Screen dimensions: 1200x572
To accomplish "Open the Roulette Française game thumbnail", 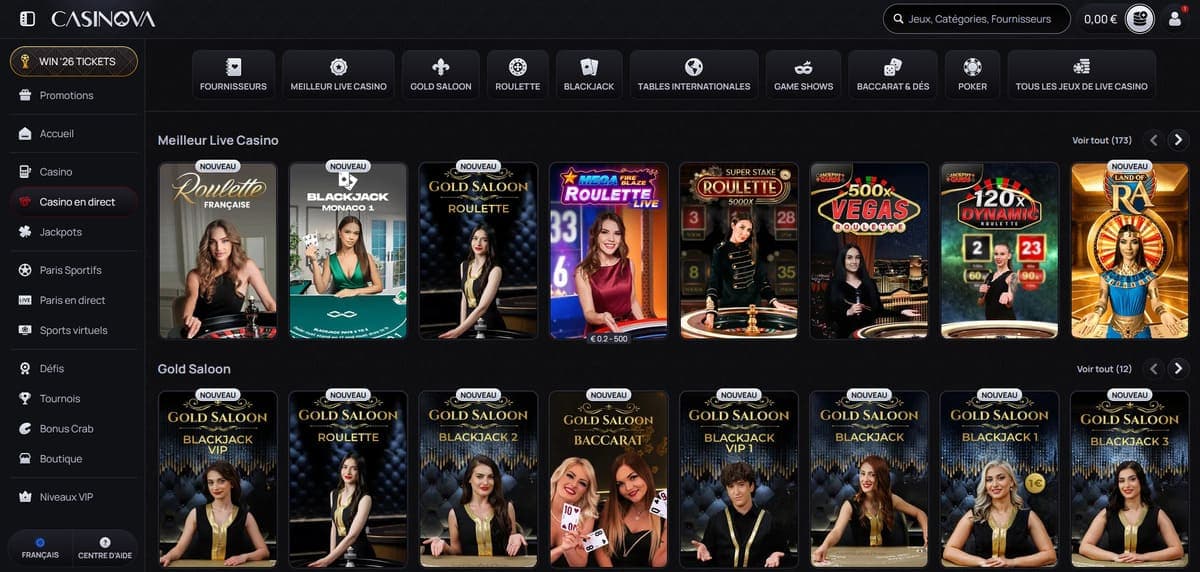I will click(218, 251).
